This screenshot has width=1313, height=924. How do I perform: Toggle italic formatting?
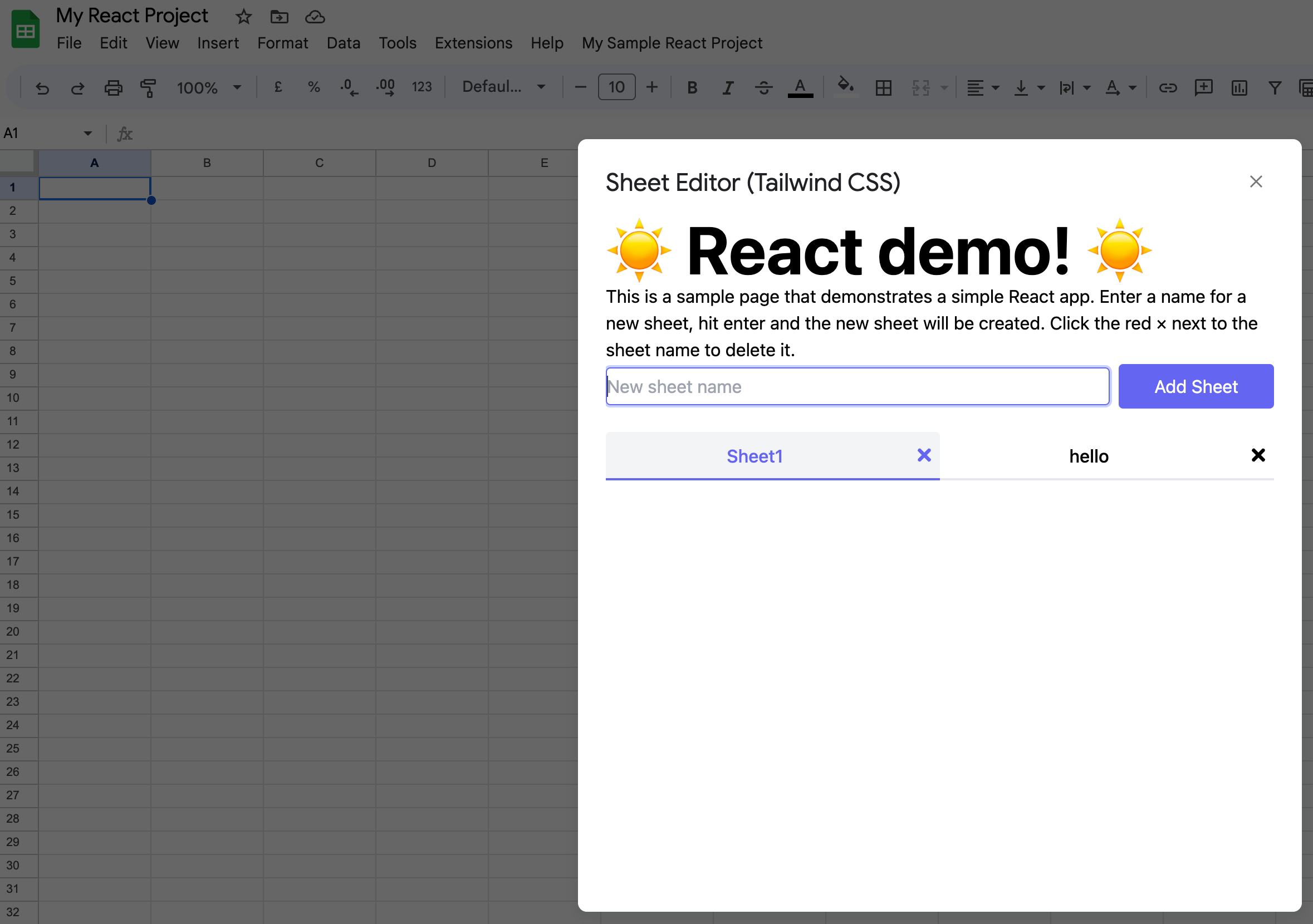pos(727,87)
